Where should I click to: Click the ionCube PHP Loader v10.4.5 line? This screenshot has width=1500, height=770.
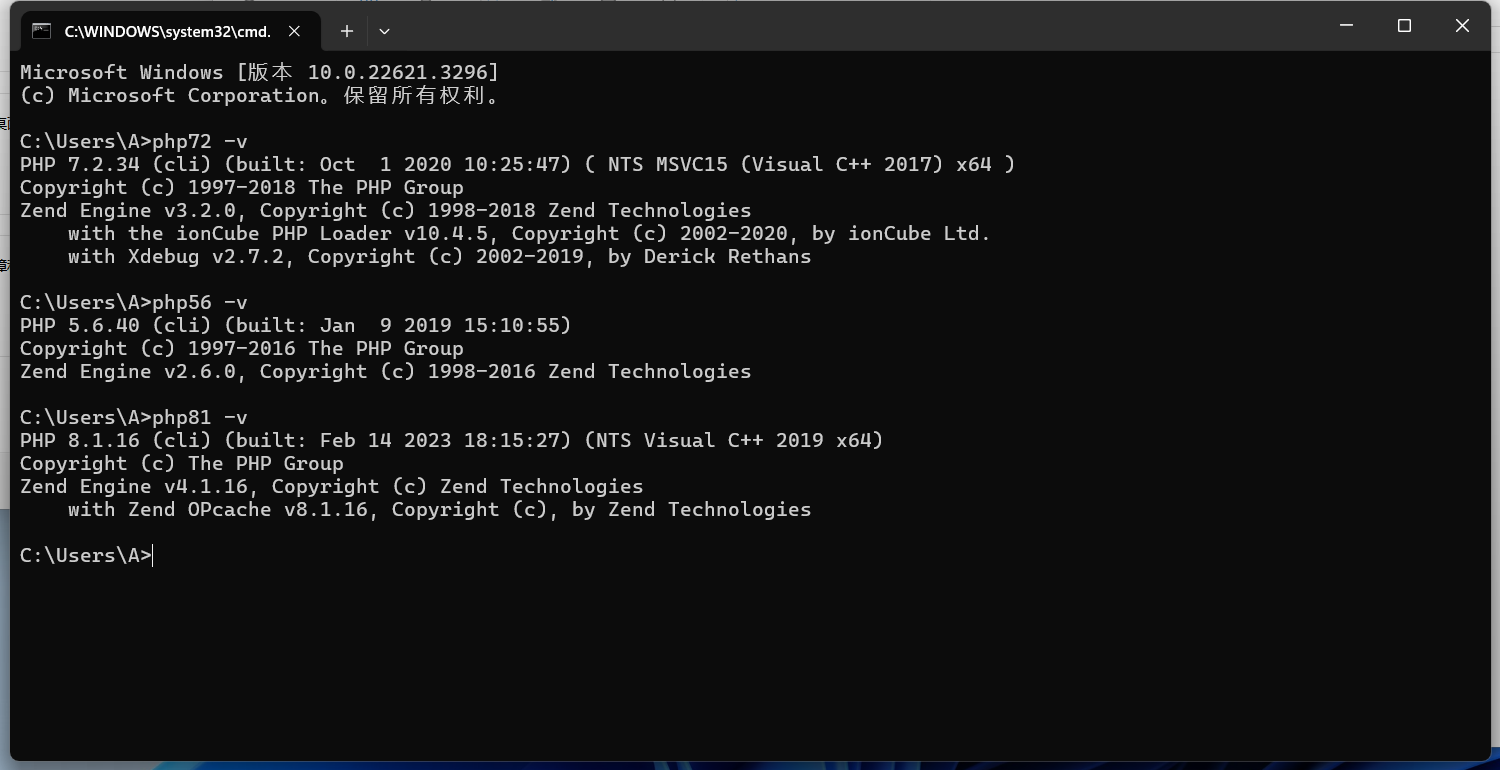click(x=528, y=233)
